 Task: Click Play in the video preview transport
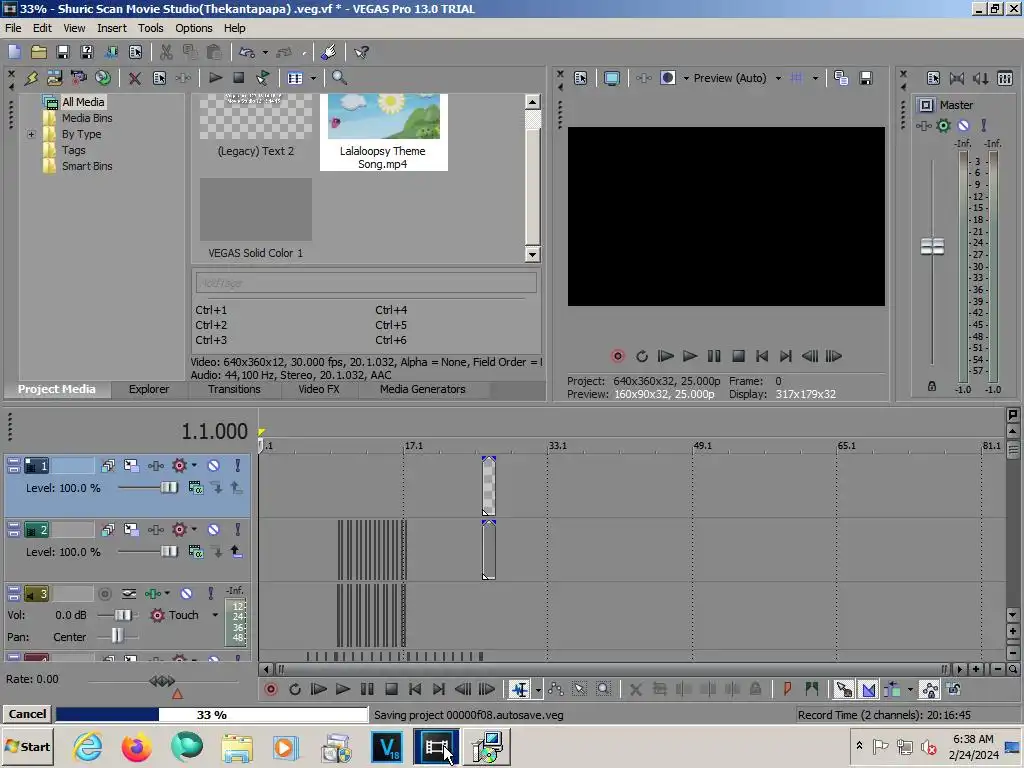click(x=690, y=356)
